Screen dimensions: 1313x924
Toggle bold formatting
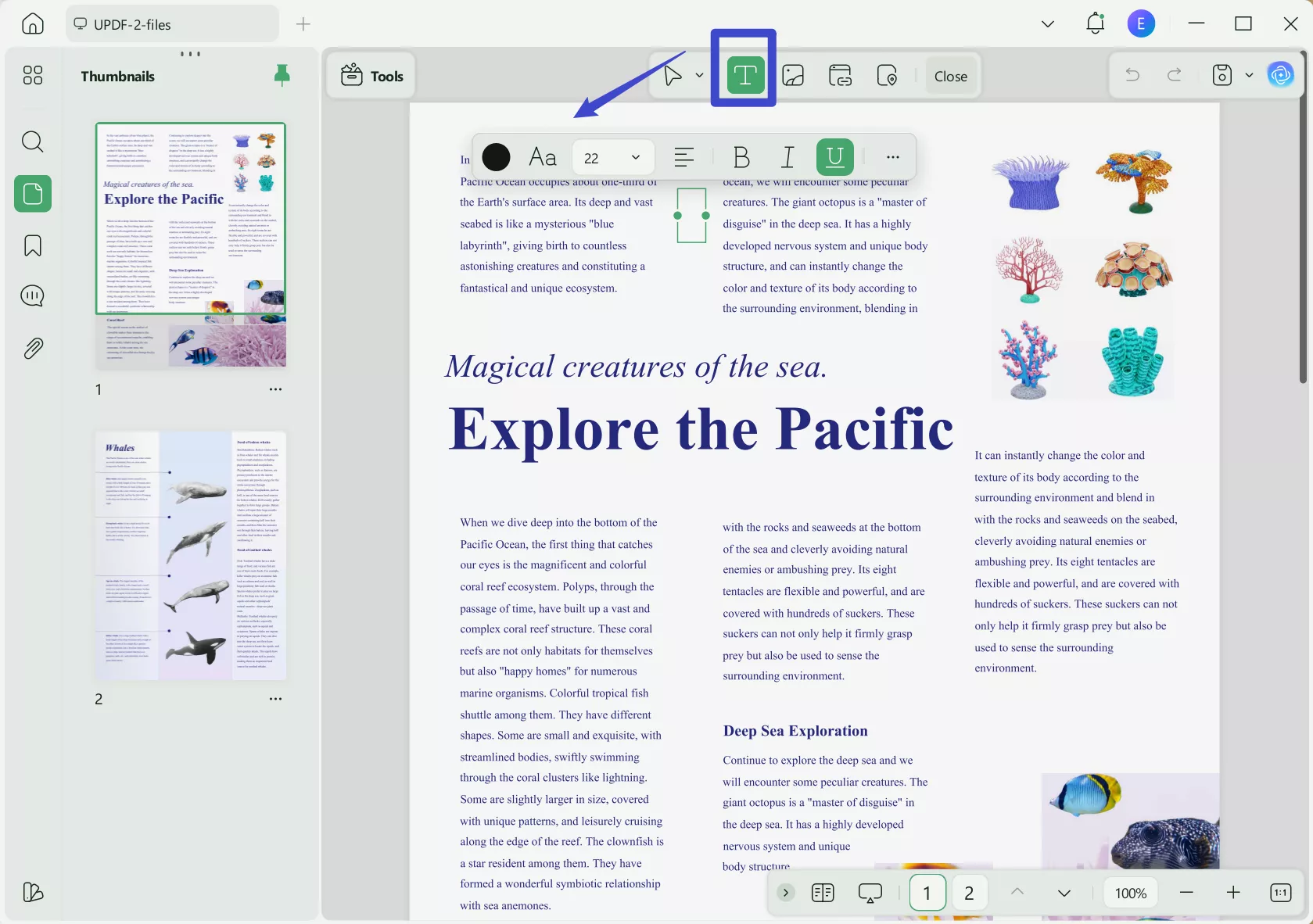(x=741, y=157)
